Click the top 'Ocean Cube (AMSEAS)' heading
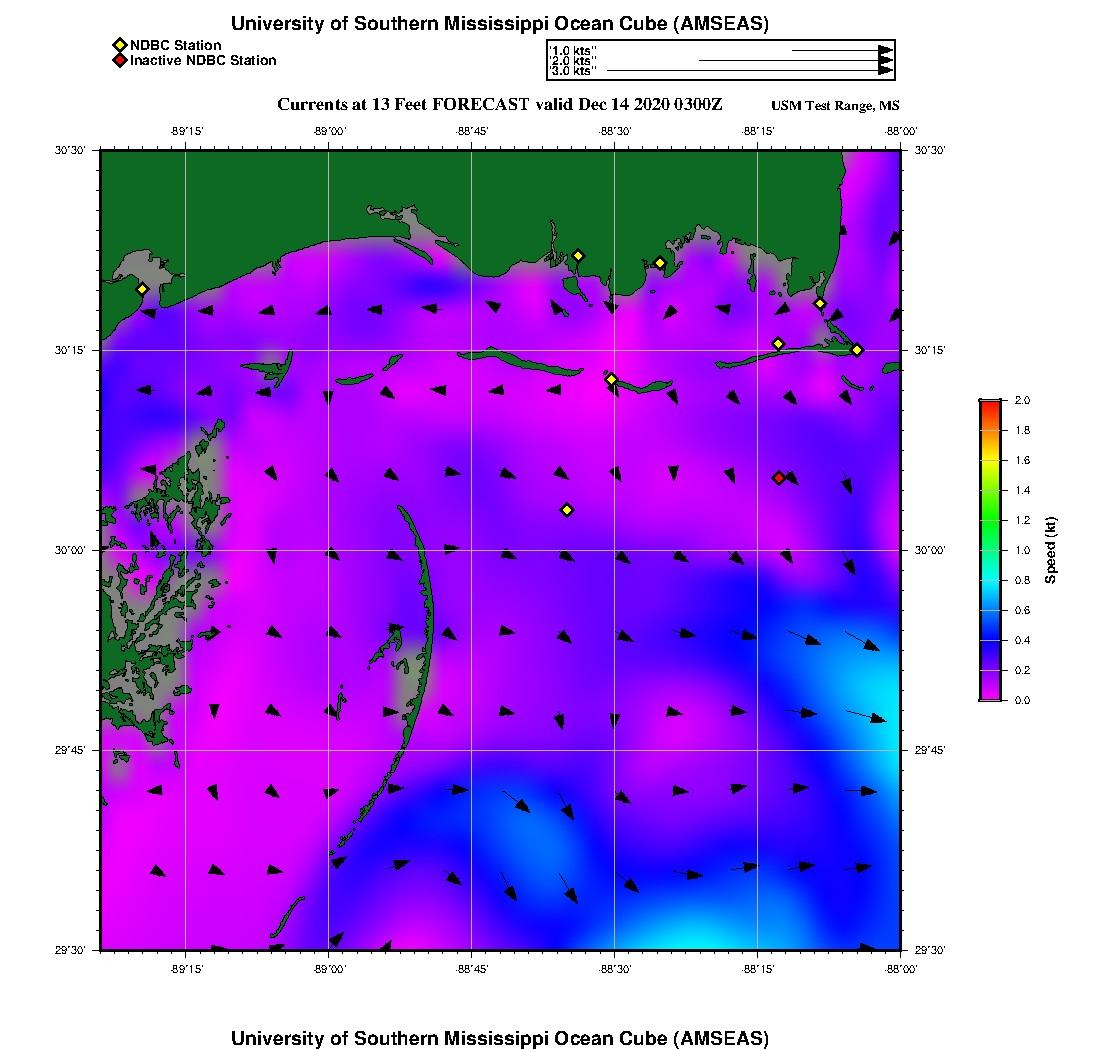The width and height of the screenshot is (1100, 1050). (500, 23)
